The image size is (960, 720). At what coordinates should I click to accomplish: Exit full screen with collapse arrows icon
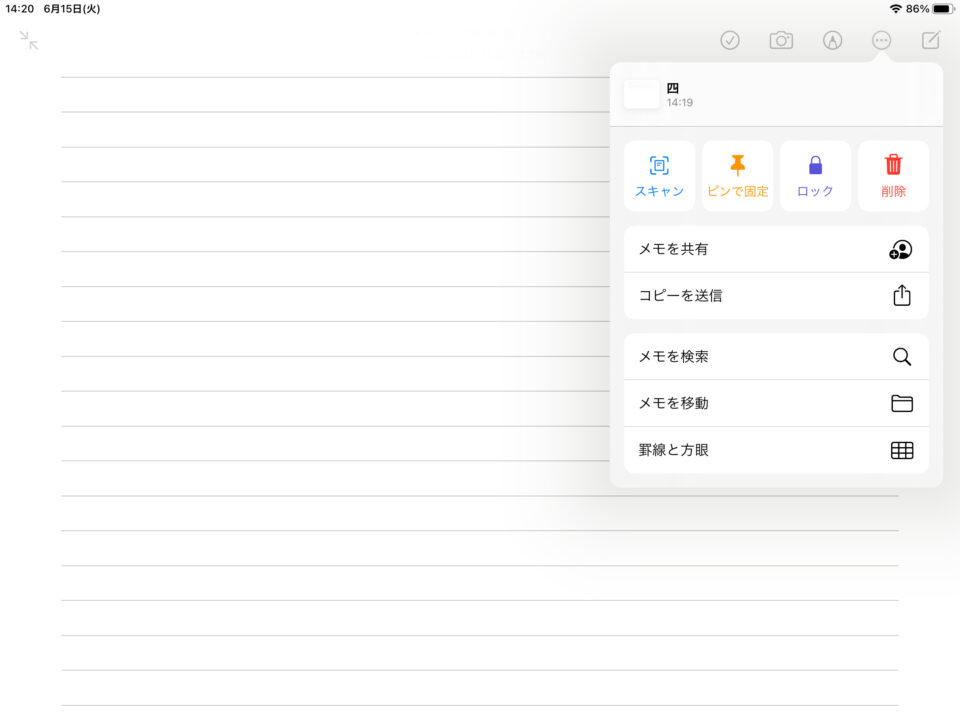click(x=29, y=41)
